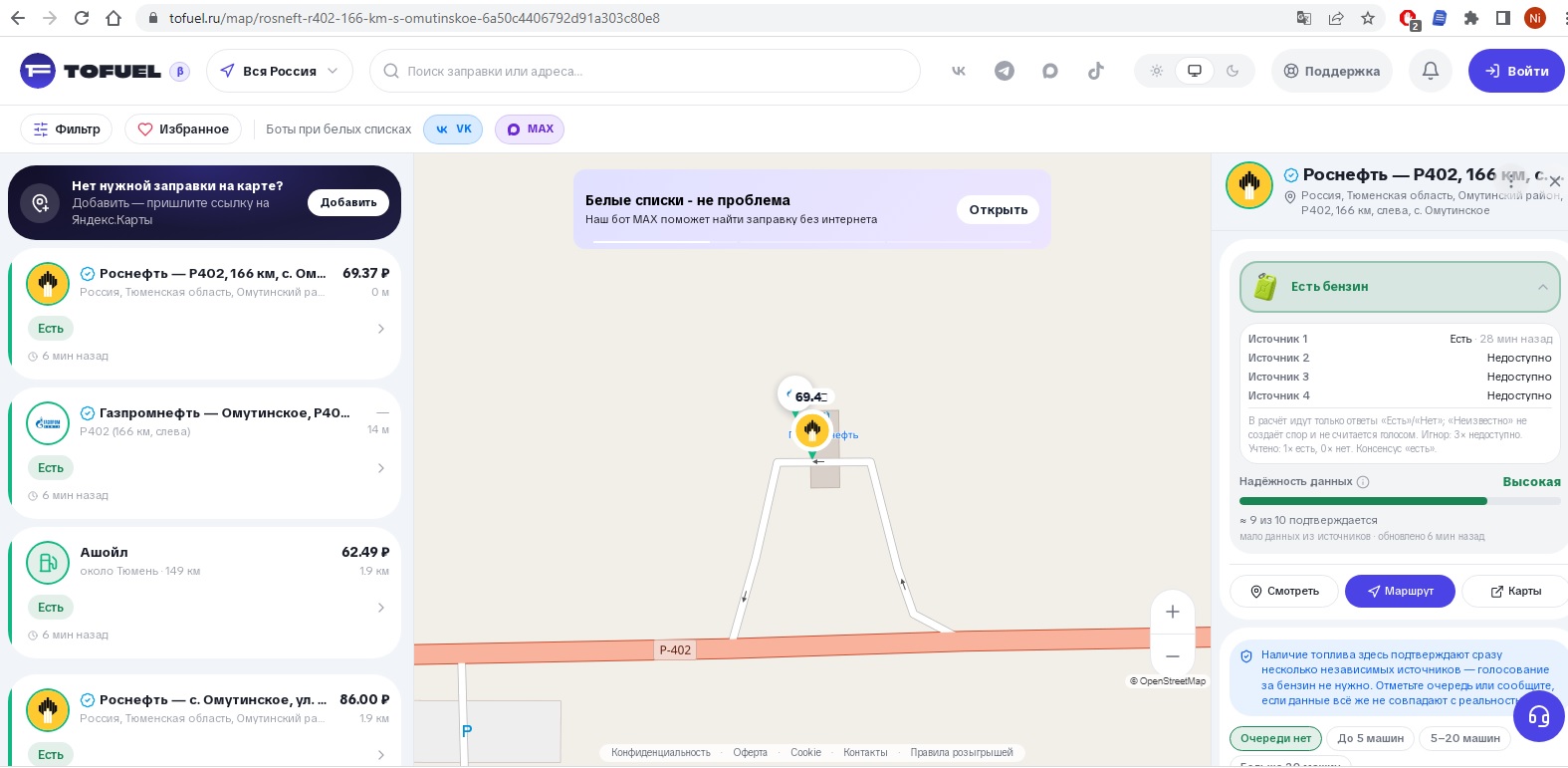Image resolution: width=1568 pixels, height=768 pixels.
Task: Zoom out on the map
Action: 1173,655
